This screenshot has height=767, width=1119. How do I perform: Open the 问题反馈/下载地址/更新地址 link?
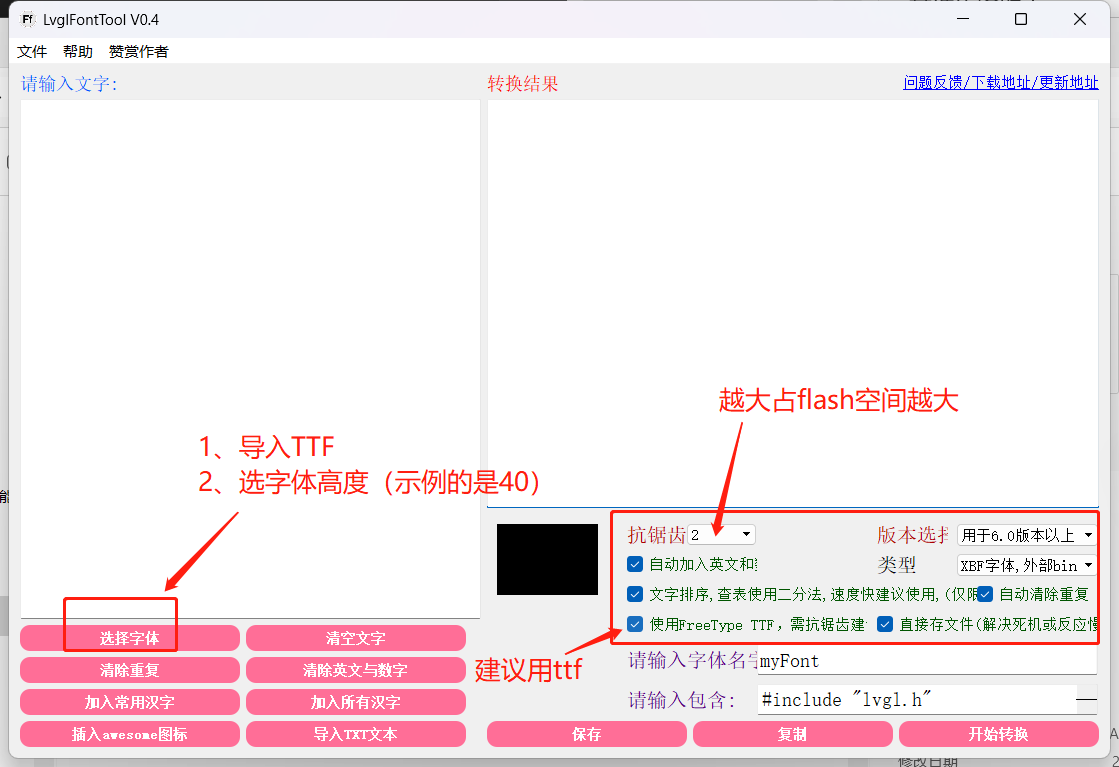(1001, 83)
